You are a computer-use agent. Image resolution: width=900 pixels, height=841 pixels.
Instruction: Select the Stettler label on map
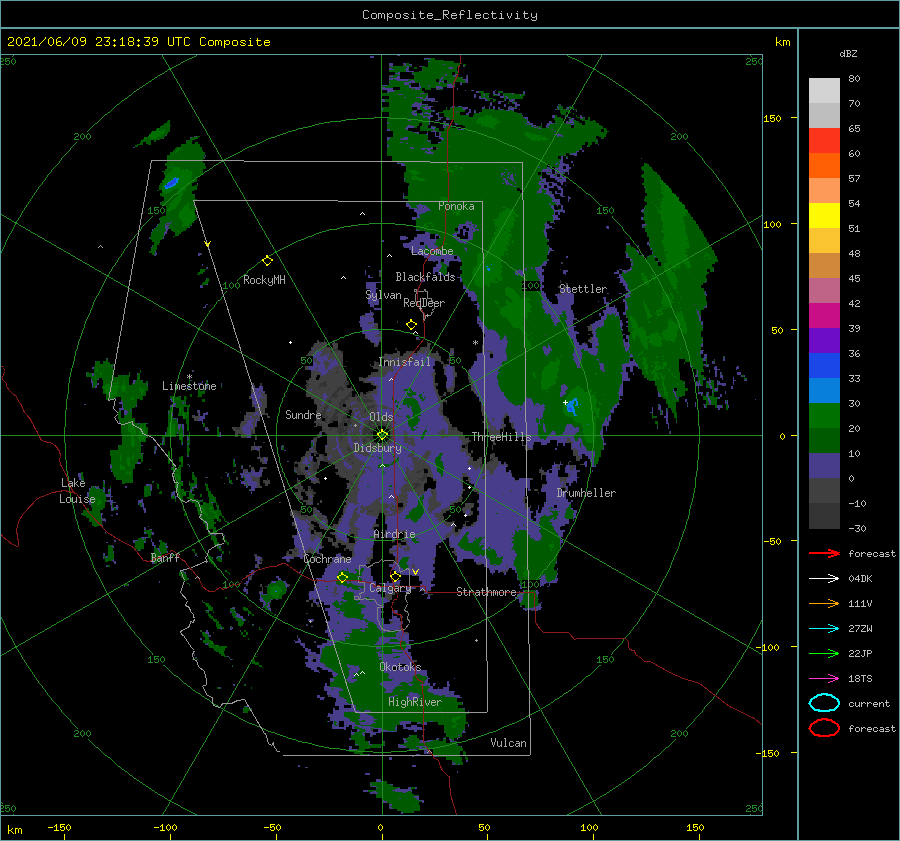pyautogui.click(x=583, y=289)
